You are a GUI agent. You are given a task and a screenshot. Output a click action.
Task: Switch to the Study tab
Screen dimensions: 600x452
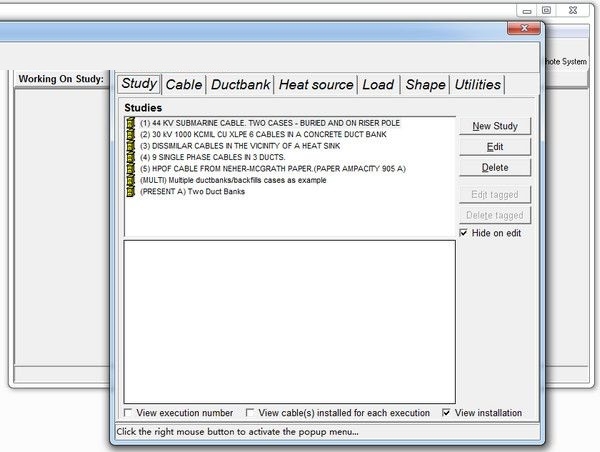[139, 83]
